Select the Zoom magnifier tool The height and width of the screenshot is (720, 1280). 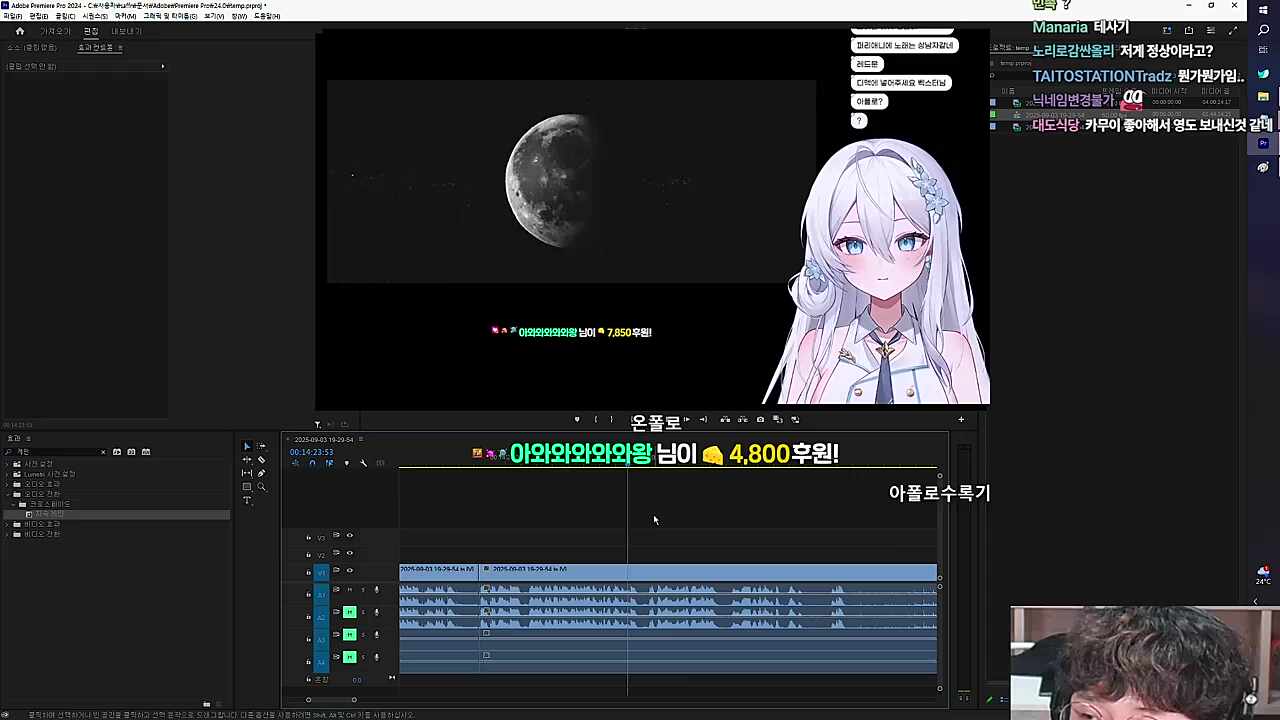(x=262, y=487)
